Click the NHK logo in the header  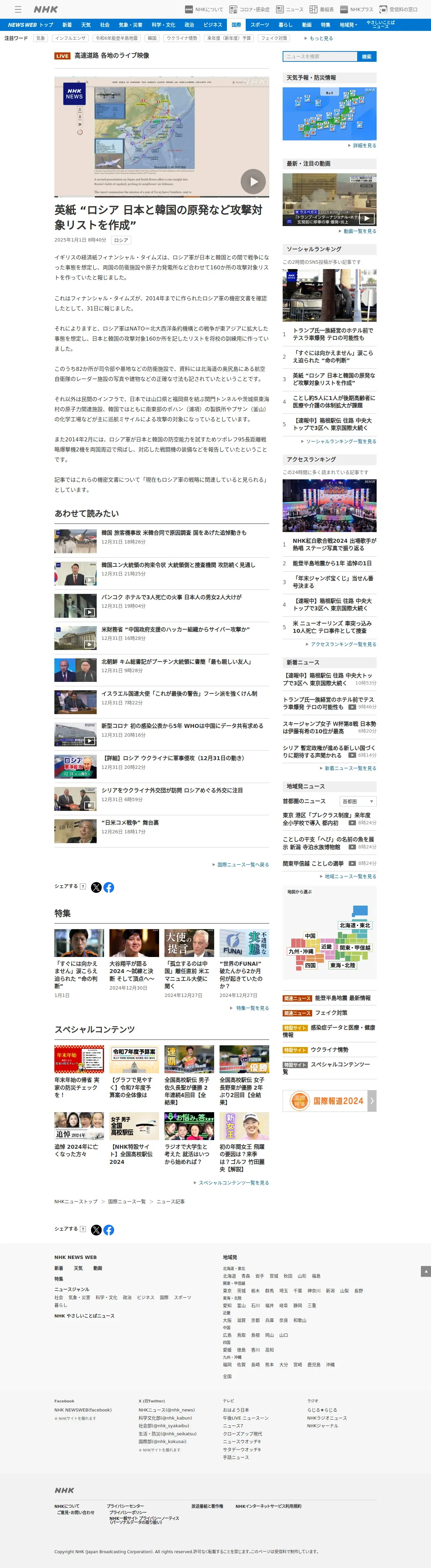tap(46, 9)
